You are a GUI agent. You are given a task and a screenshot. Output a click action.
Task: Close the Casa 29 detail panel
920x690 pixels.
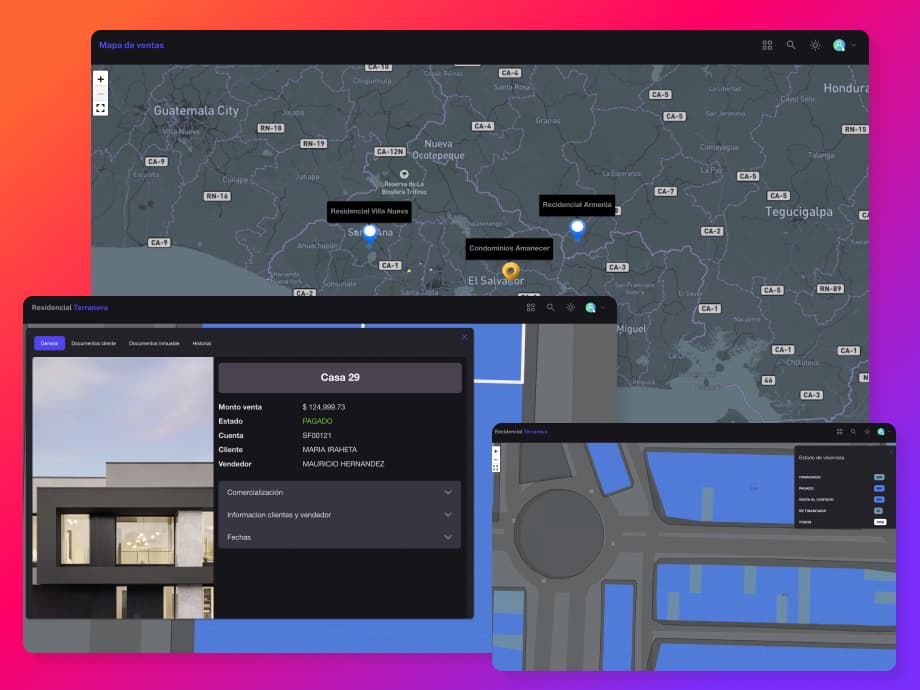tap(464, 337)
